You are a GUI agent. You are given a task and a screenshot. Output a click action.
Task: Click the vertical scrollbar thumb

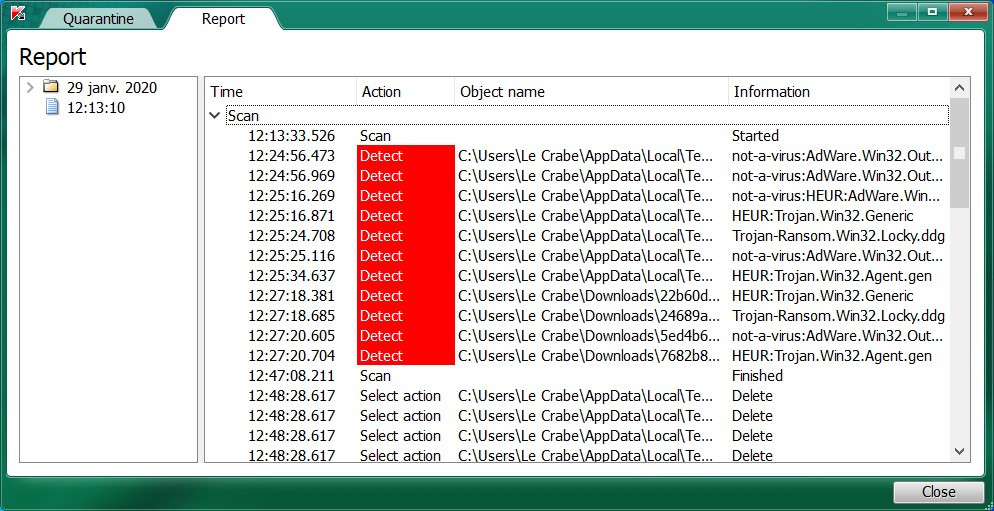959,153
